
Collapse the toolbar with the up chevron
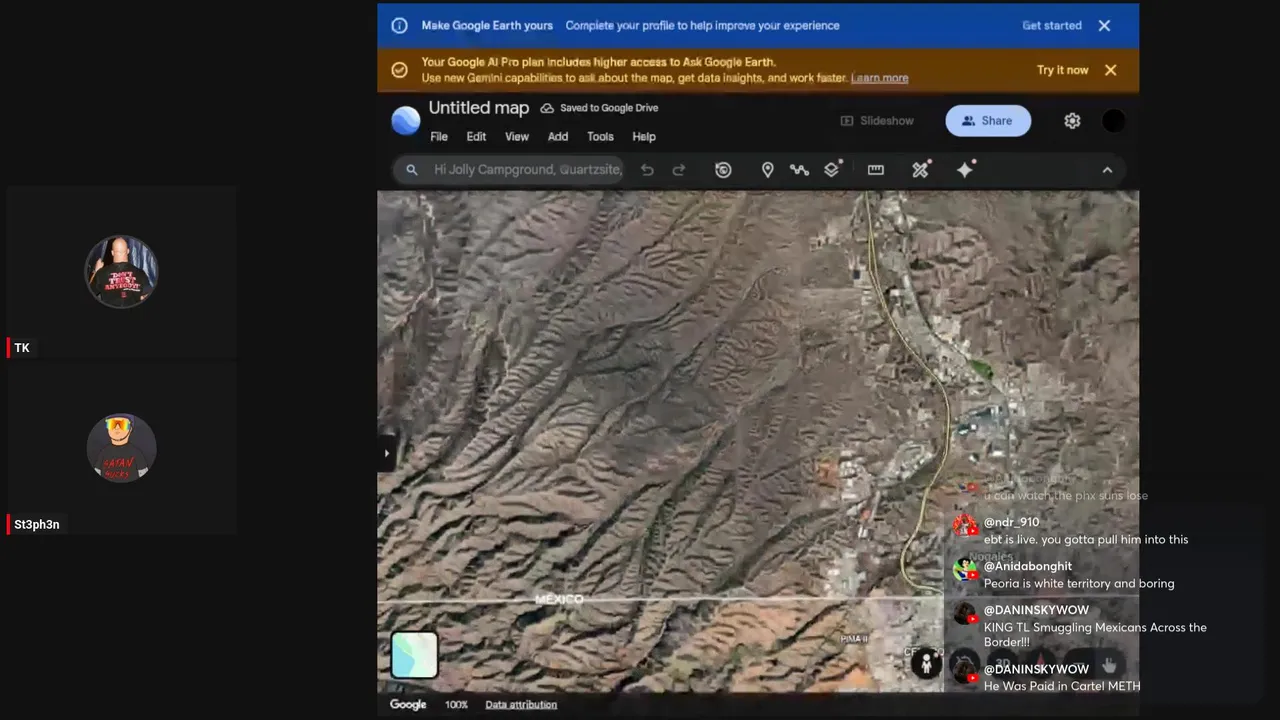coord(1107,170)
